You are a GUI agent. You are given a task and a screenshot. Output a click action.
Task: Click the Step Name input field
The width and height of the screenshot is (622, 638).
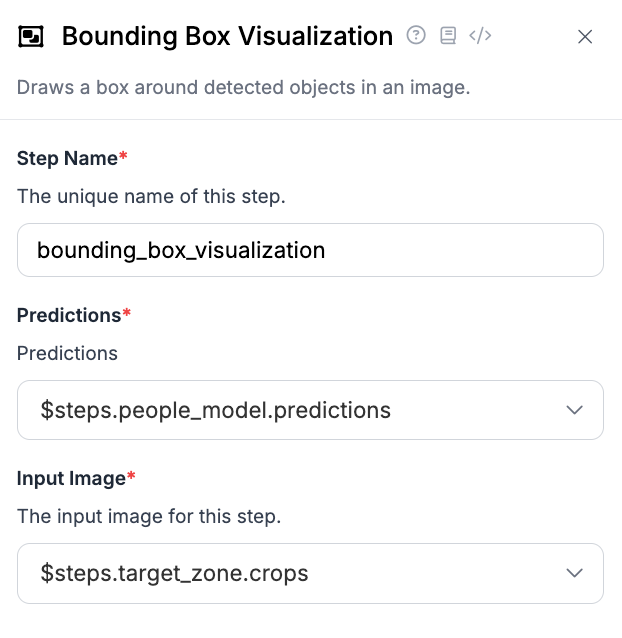coord(310,250)
